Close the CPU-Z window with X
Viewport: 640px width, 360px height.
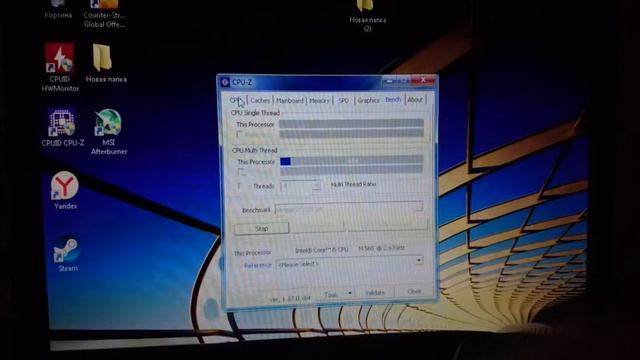(423, 80)
